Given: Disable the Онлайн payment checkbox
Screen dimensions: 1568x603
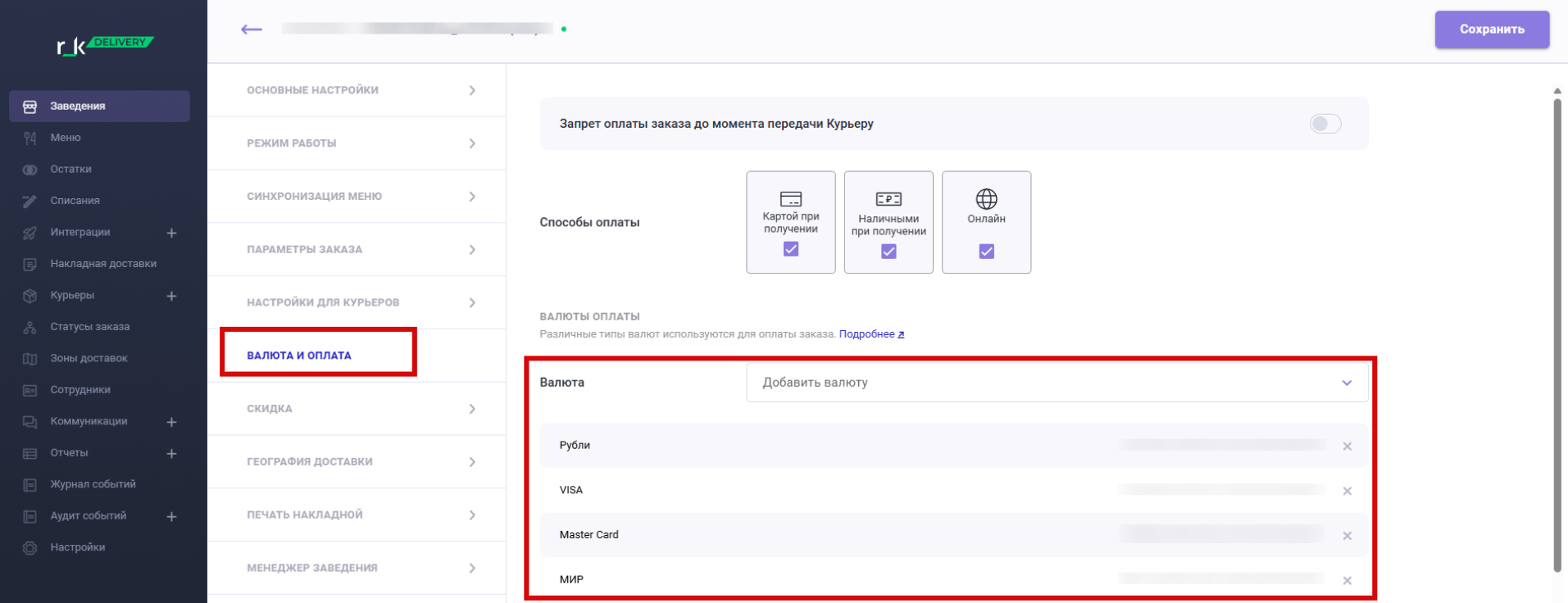Looking at the screenshot, I should pos(986,252).
